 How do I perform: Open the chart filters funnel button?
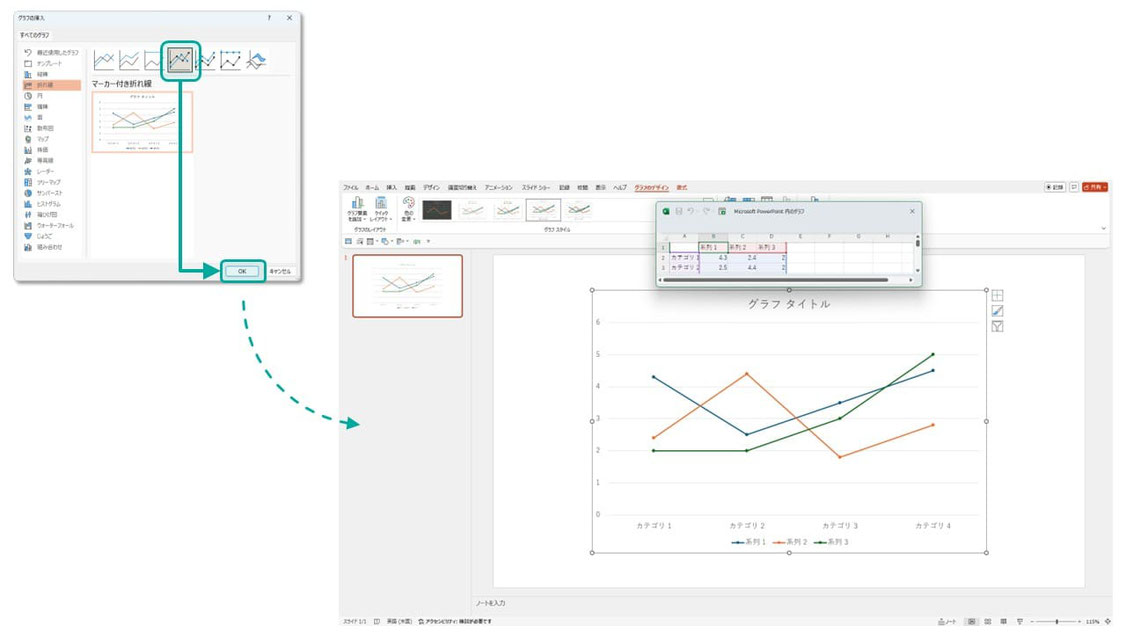997,327
